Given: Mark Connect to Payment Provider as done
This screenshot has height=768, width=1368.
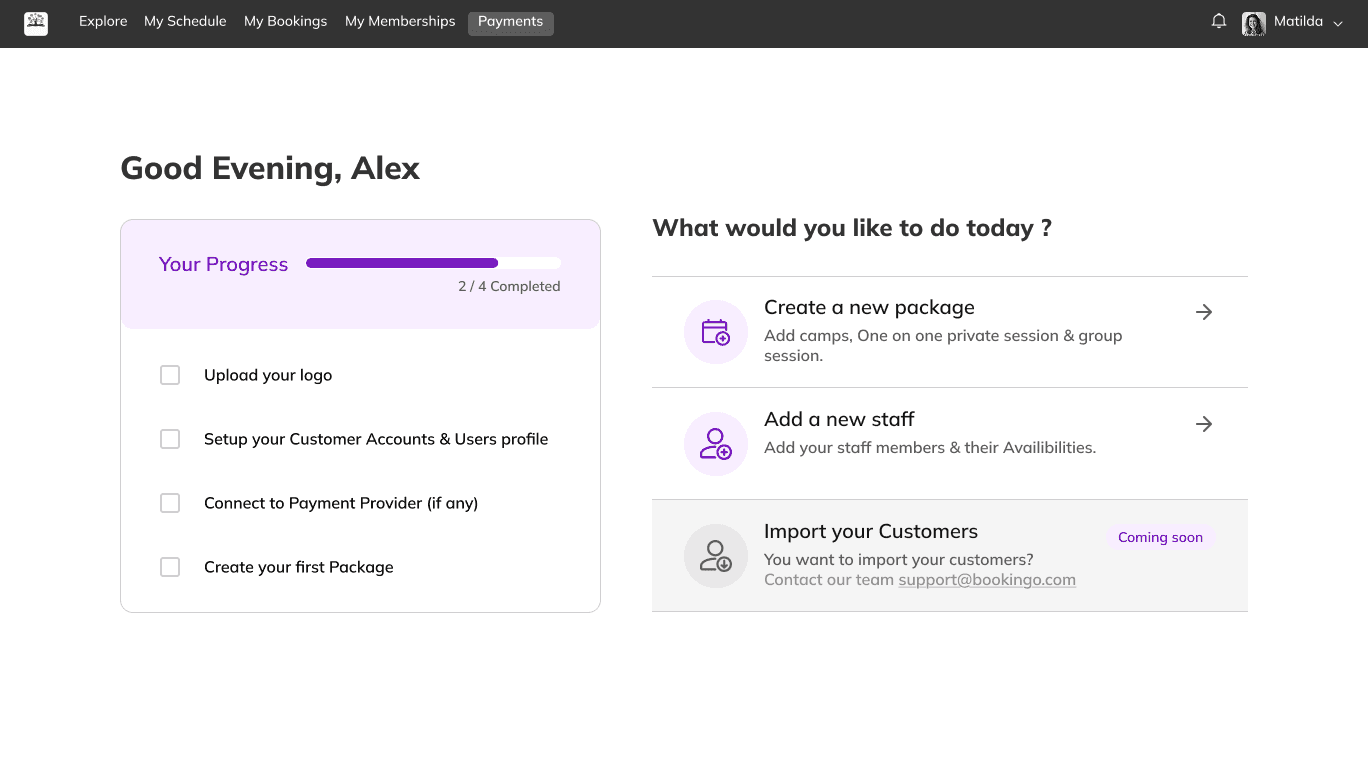Looking at the screenshot, I should [170, 503].
